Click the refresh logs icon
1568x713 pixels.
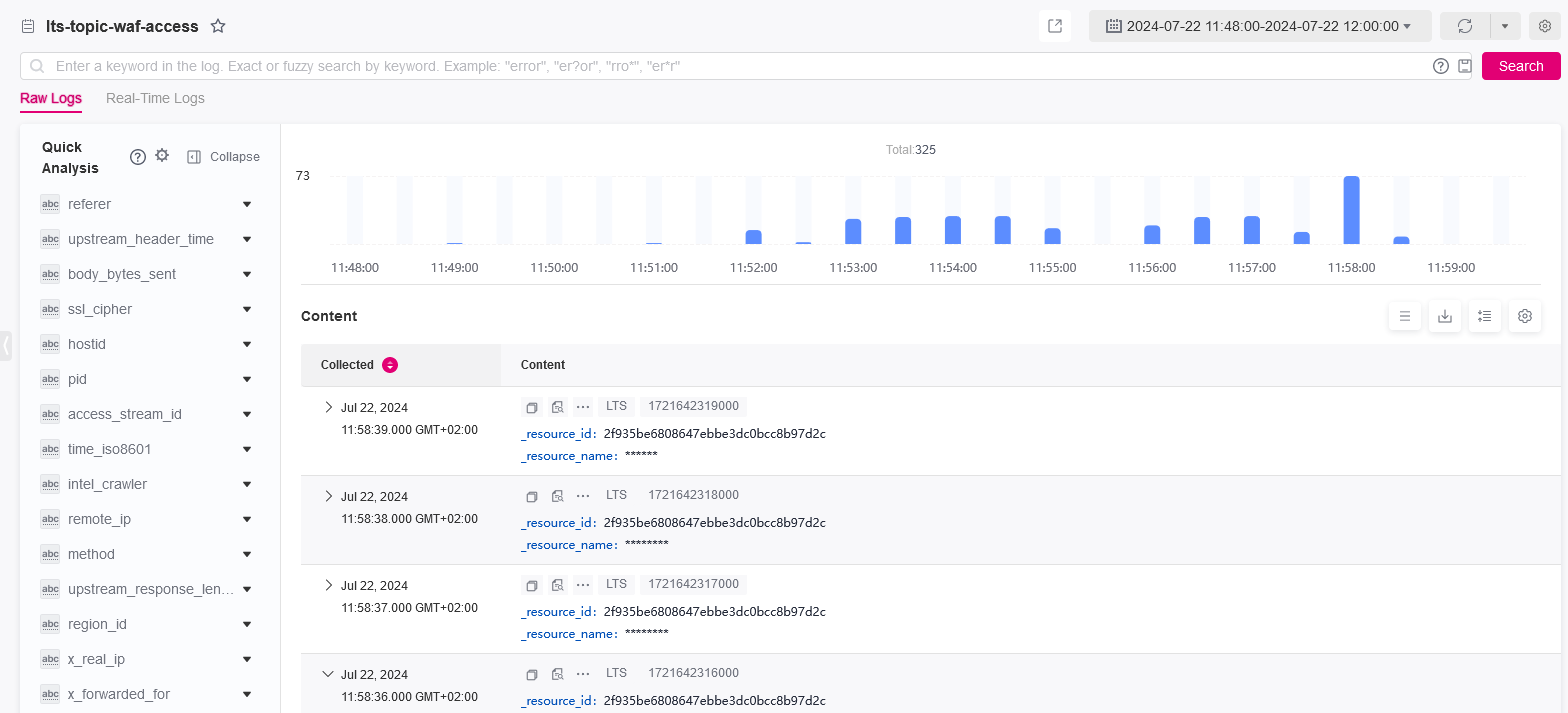point(1464,26)
